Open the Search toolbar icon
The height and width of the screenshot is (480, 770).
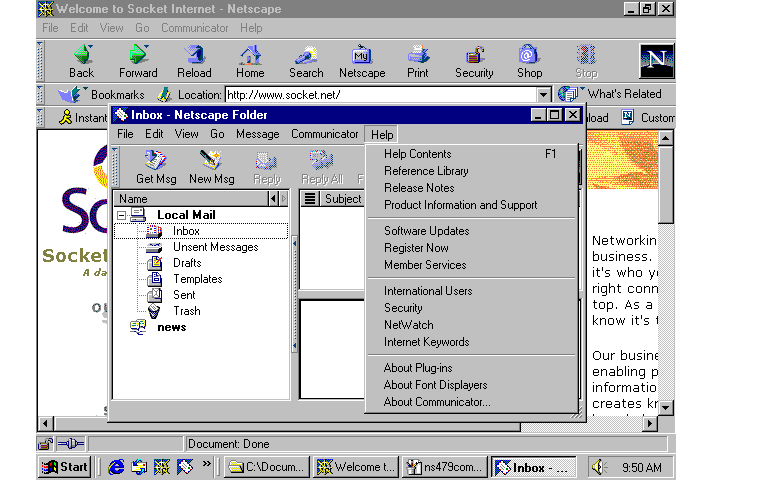[x=306, y=55]
